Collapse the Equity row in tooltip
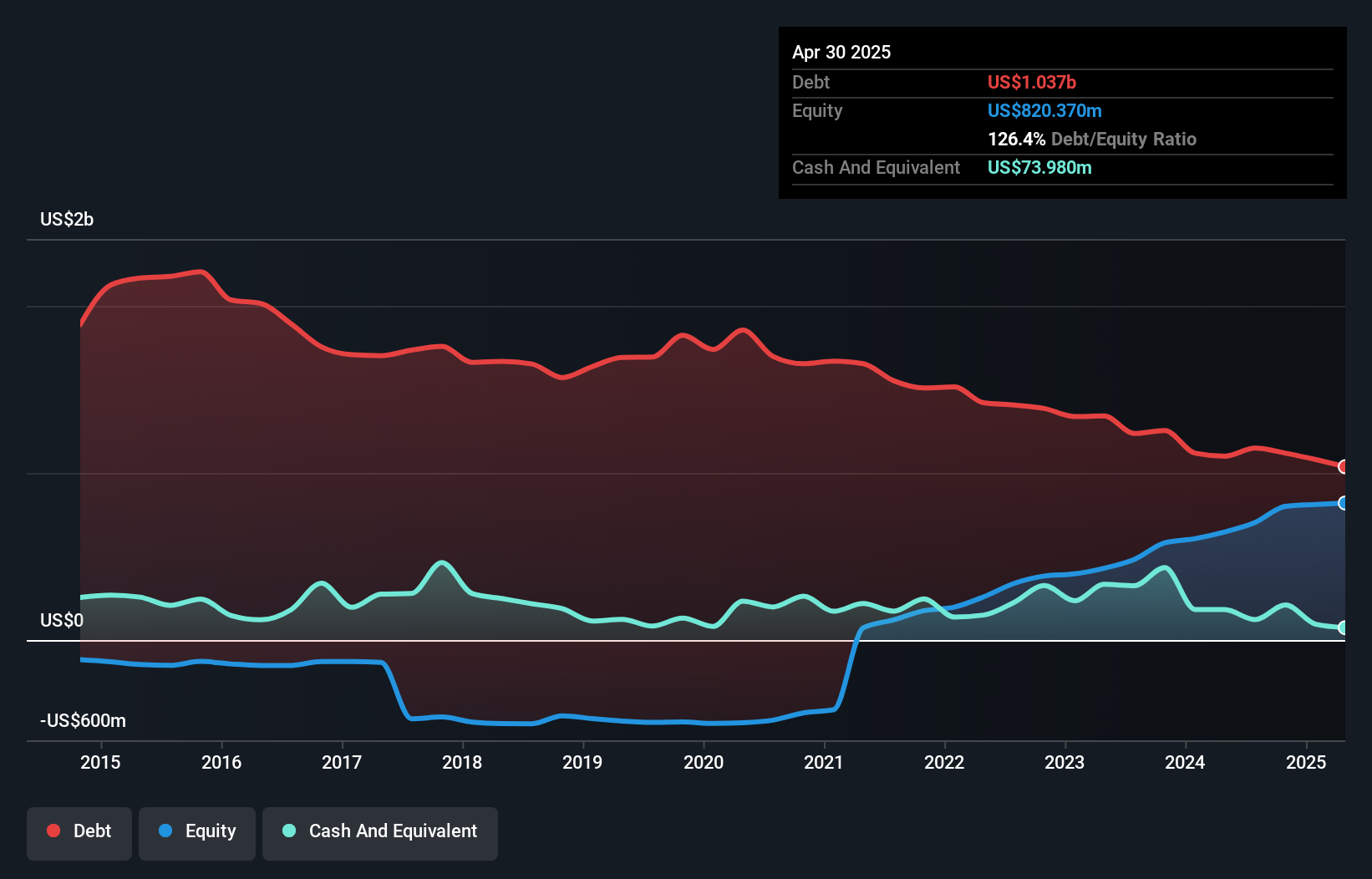 coord(817,110)
